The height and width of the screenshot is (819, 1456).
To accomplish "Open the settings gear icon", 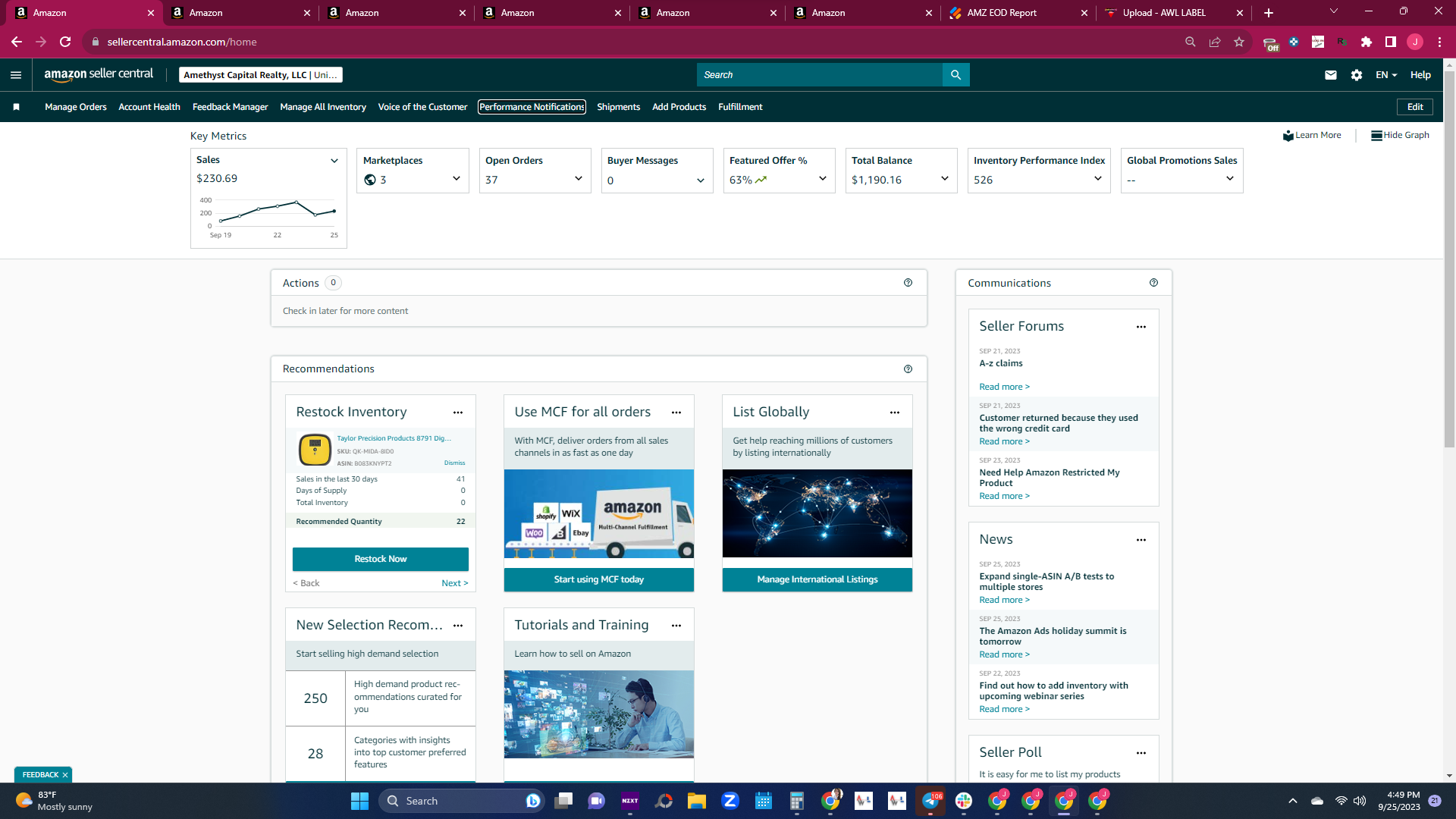I will pyautogui.click(x=1357, y=75).
